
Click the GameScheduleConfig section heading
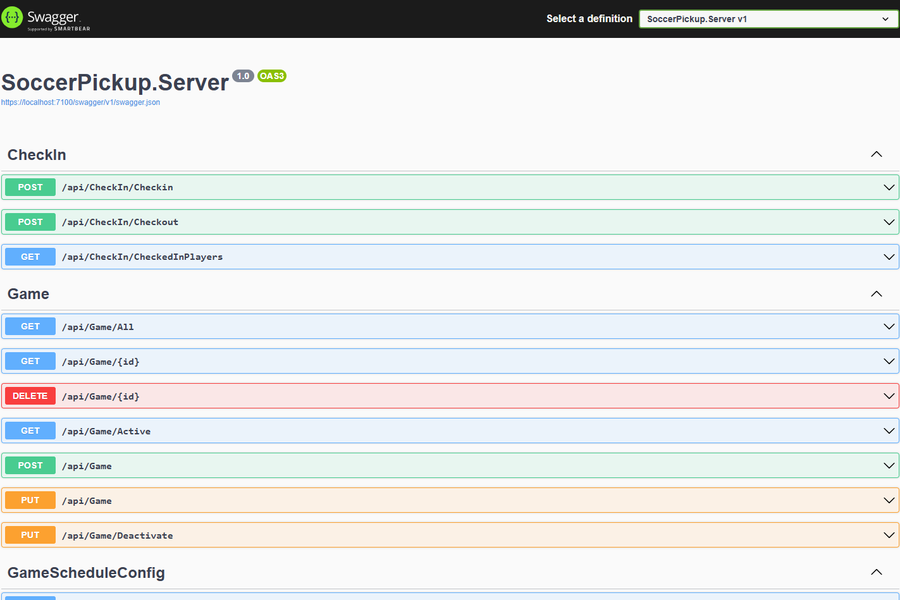pyautogui.click(x=86, y=573)
